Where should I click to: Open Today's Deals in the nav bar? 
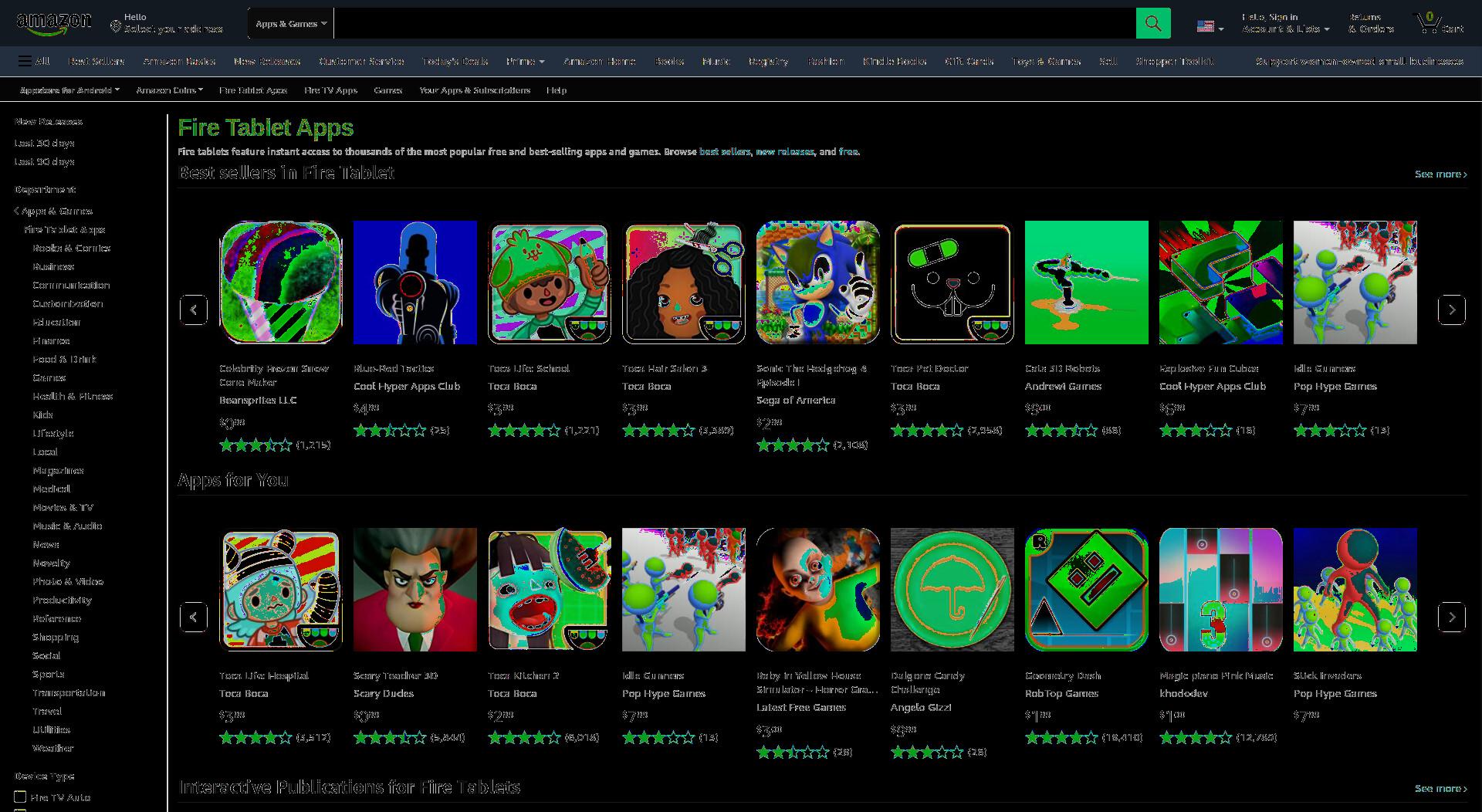pos(455,61)
